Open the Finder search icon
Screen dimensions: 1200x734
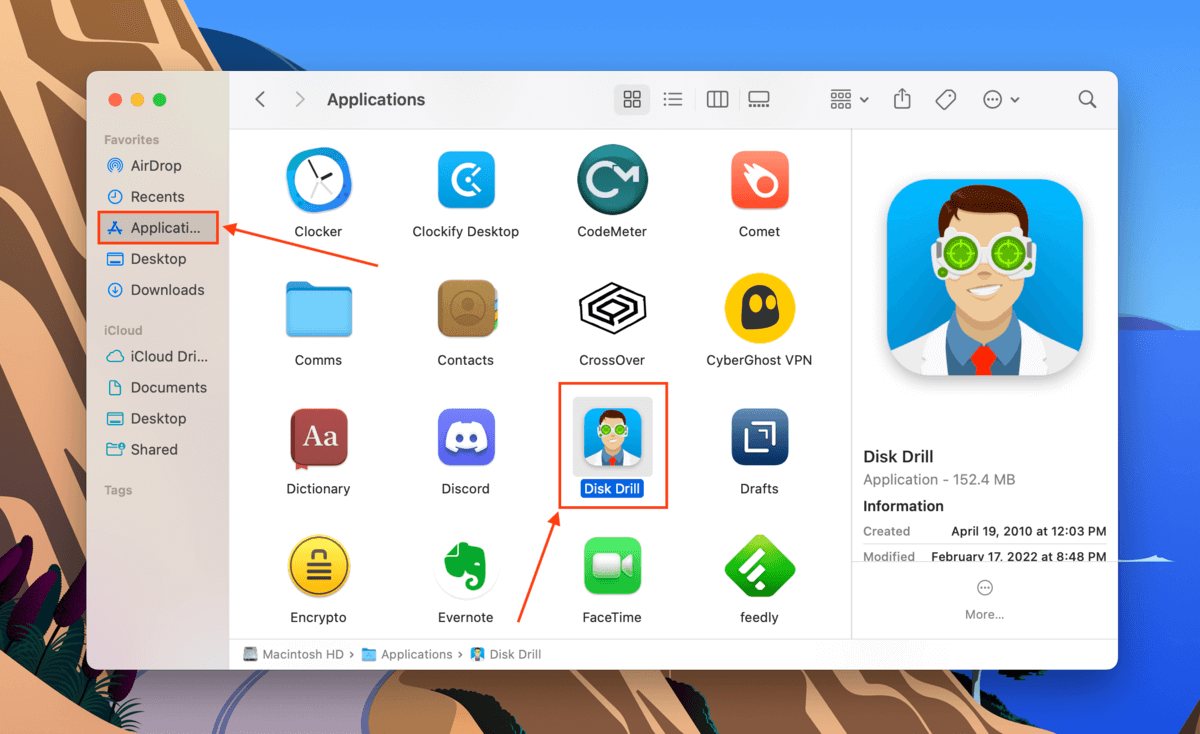1087,99
